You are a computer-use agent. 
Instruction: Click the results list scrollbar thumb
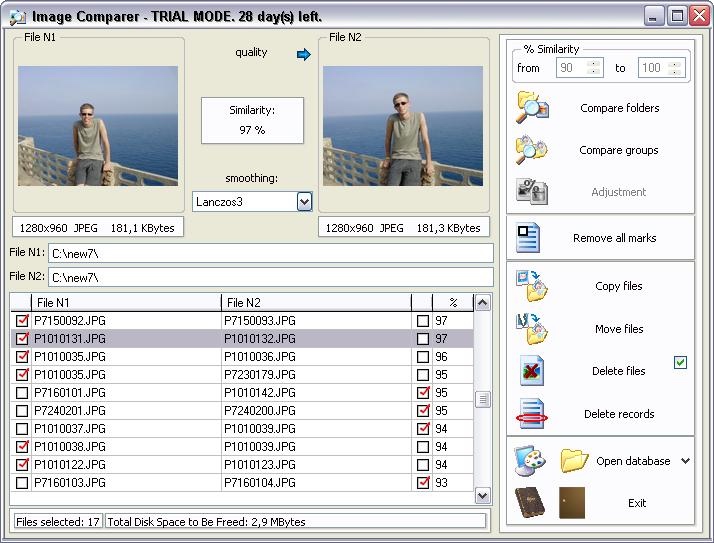(x=483, y=400)
